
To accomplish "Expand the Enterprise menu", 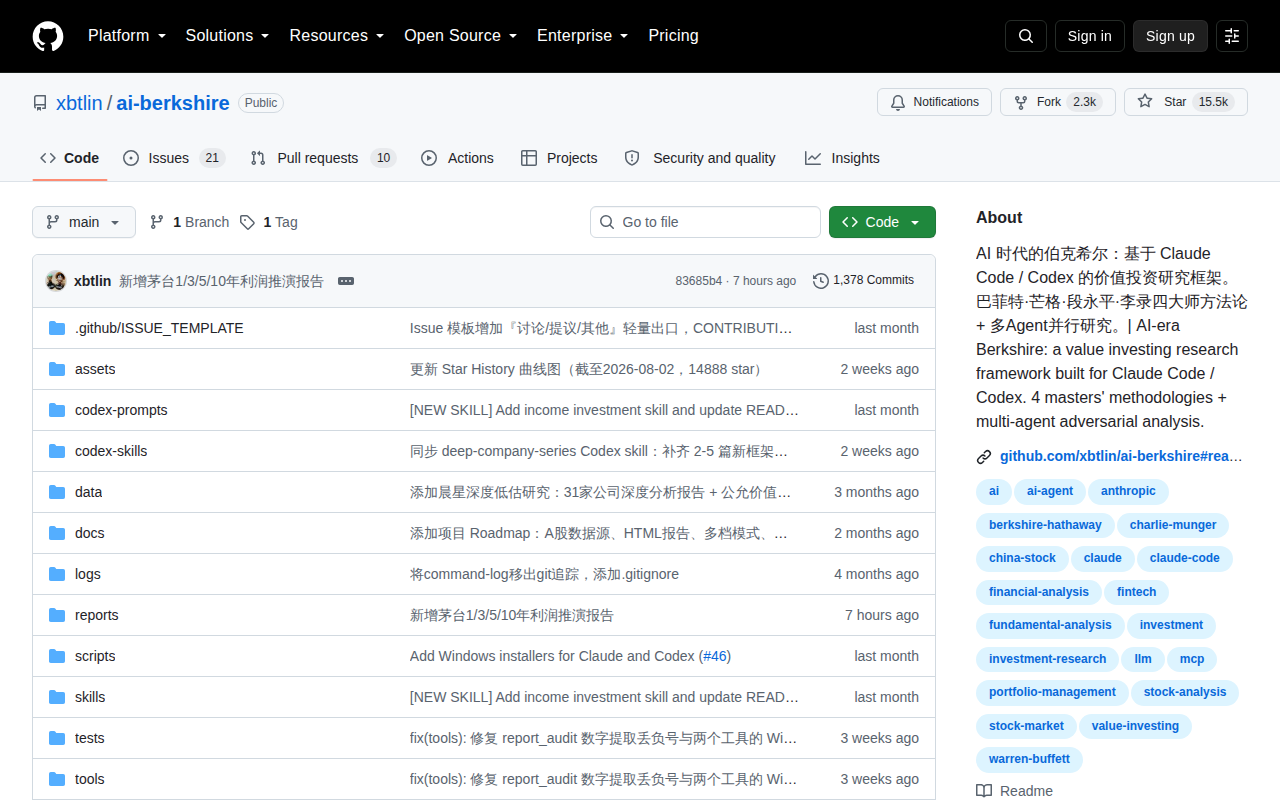I will coord(583,36).
